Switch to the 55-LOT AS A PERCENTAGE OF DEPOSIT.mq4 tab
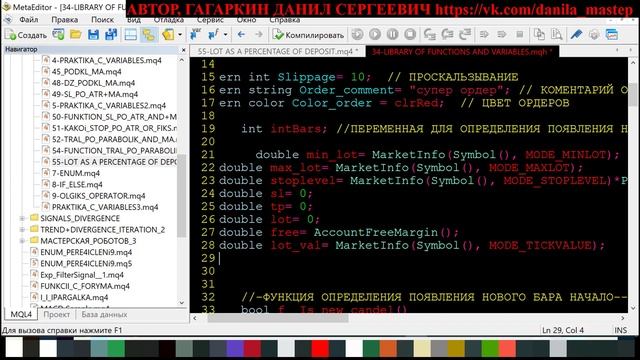This screenshot has width=640, height=360. 278,51
